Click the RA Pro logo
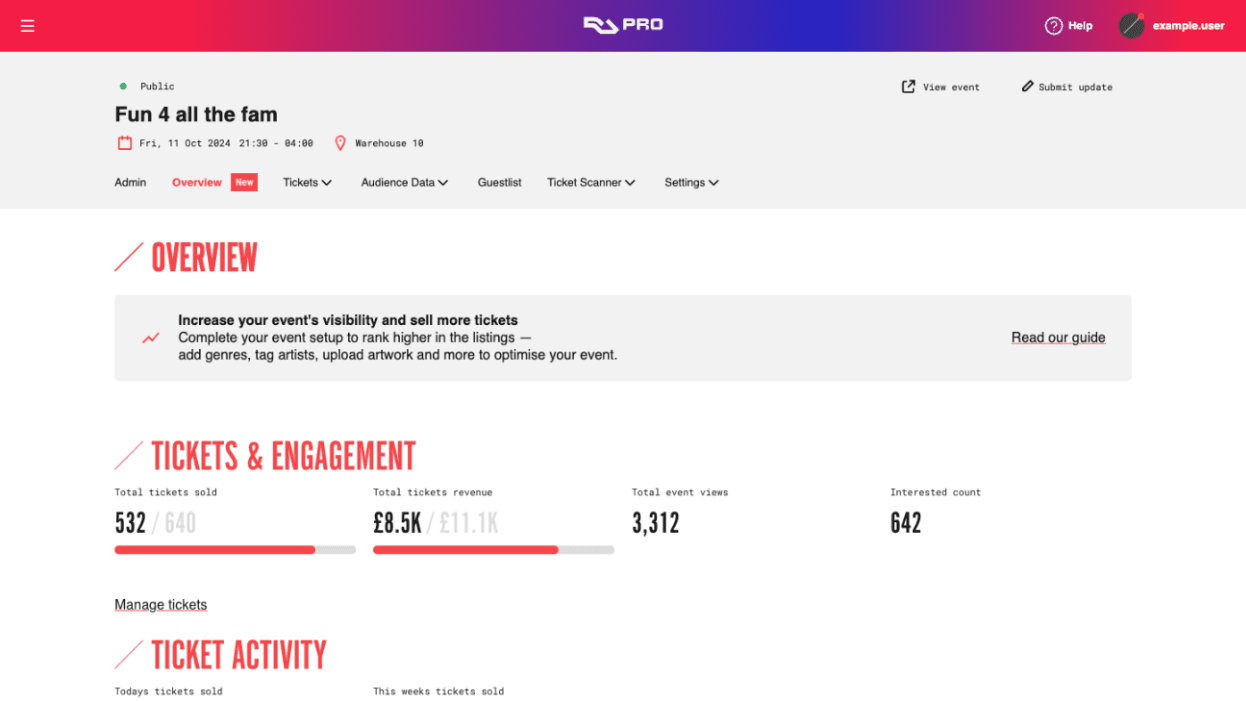Screen dimensions: 1246x701 [x=623, y=24]
